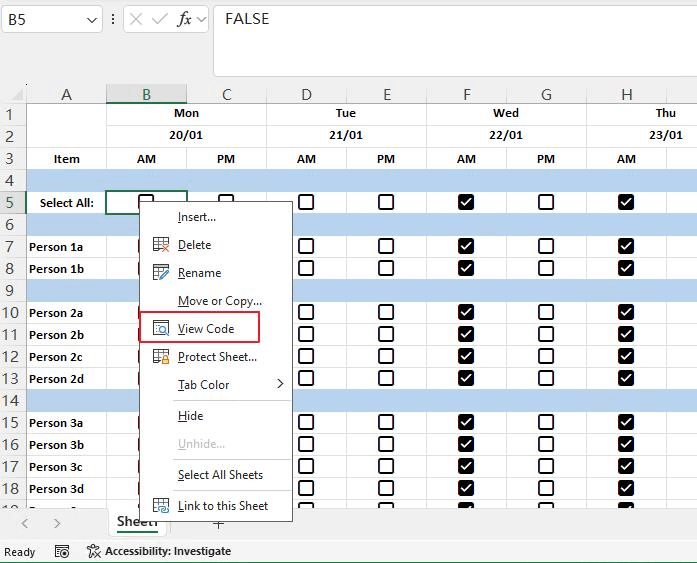Image resolution: width=697 pixels, height=563 pixels.
Task: Click the 22/01 date cell
Action: [506, 135]
